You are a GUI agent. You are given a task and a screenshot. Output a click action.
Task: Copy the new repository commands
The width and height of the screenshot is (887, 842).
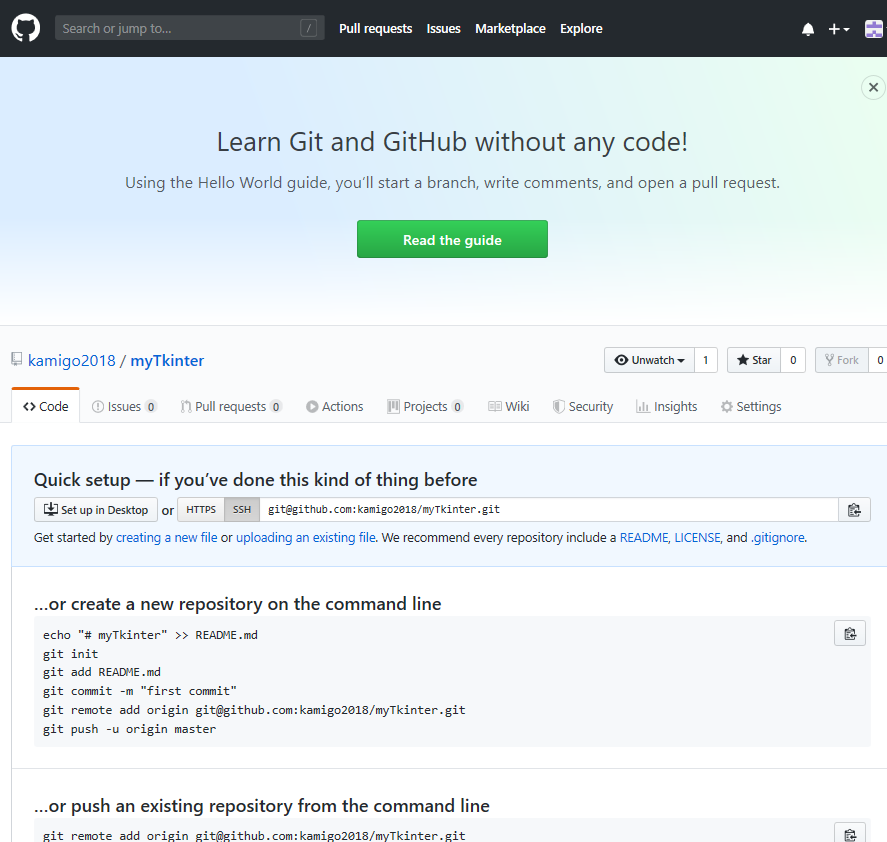click(850, 633)
